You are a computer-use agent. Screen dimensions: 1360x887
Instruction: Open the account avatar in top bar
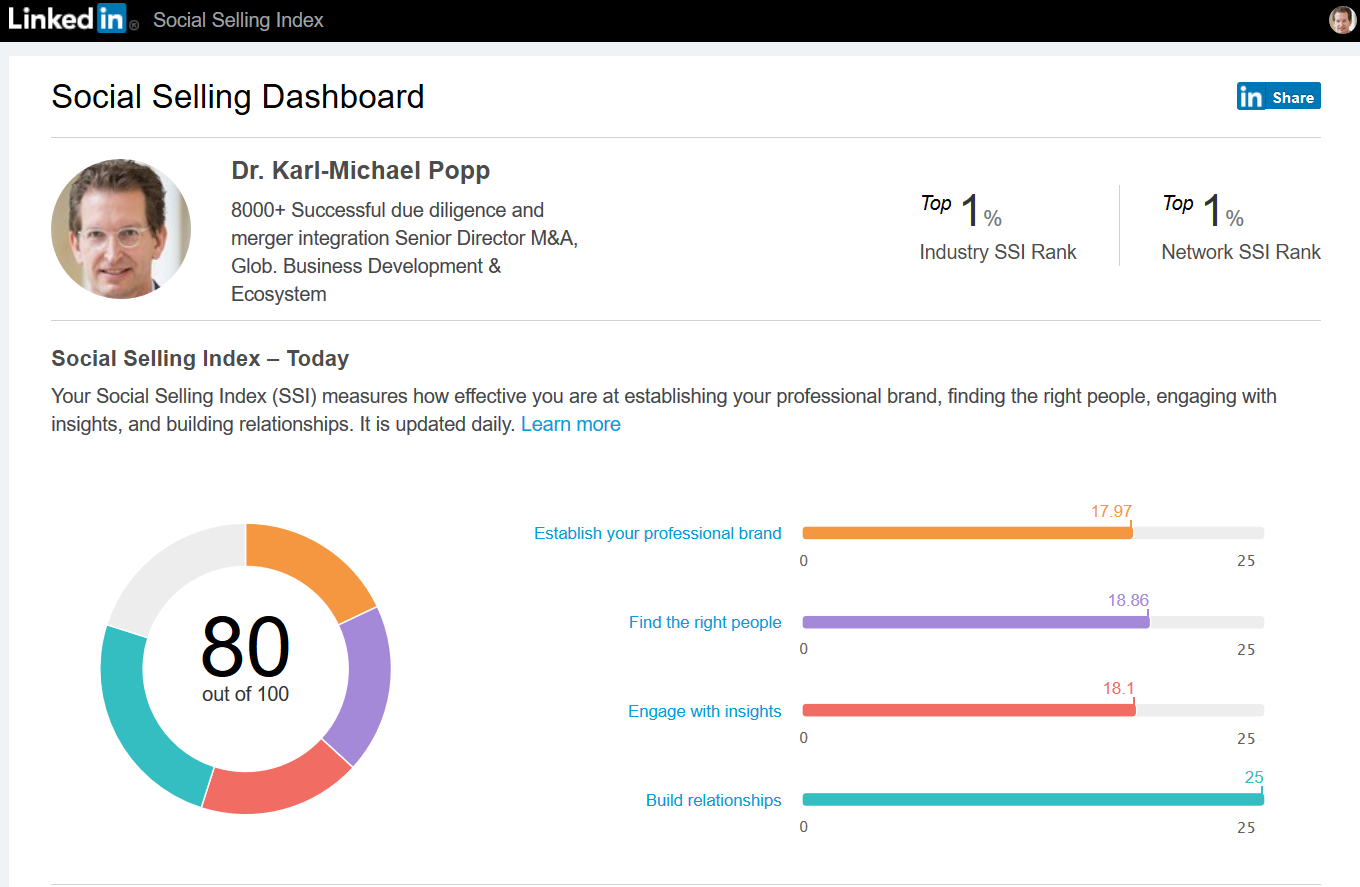1342,20
